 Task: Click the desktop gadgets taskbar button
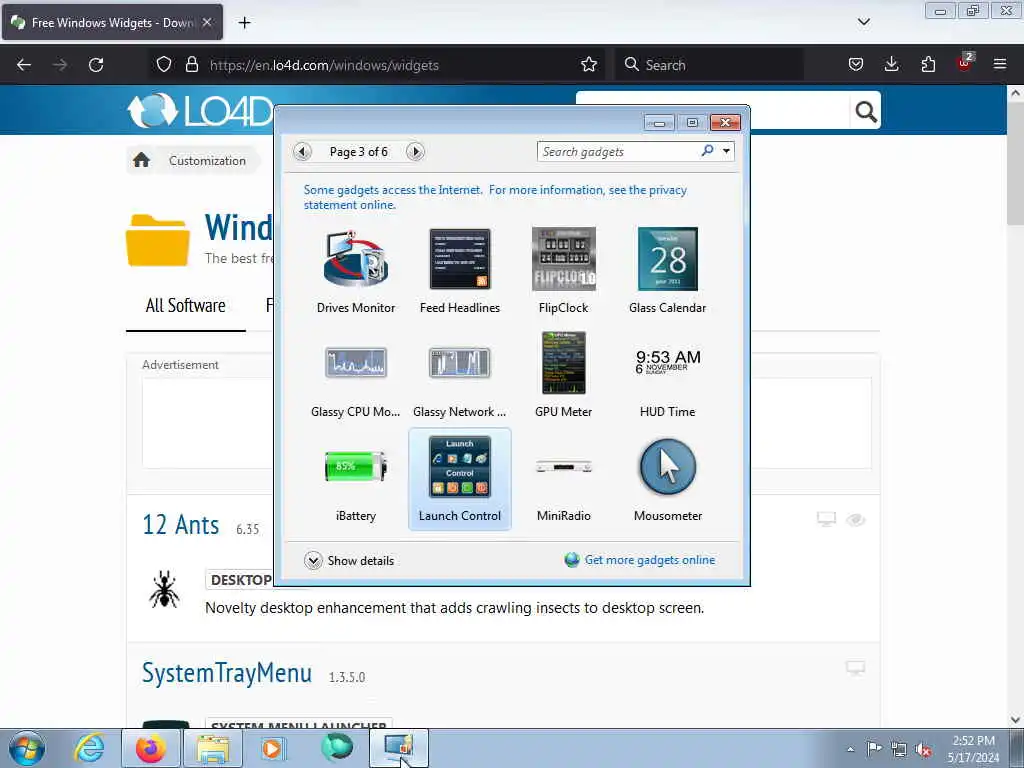399,748
